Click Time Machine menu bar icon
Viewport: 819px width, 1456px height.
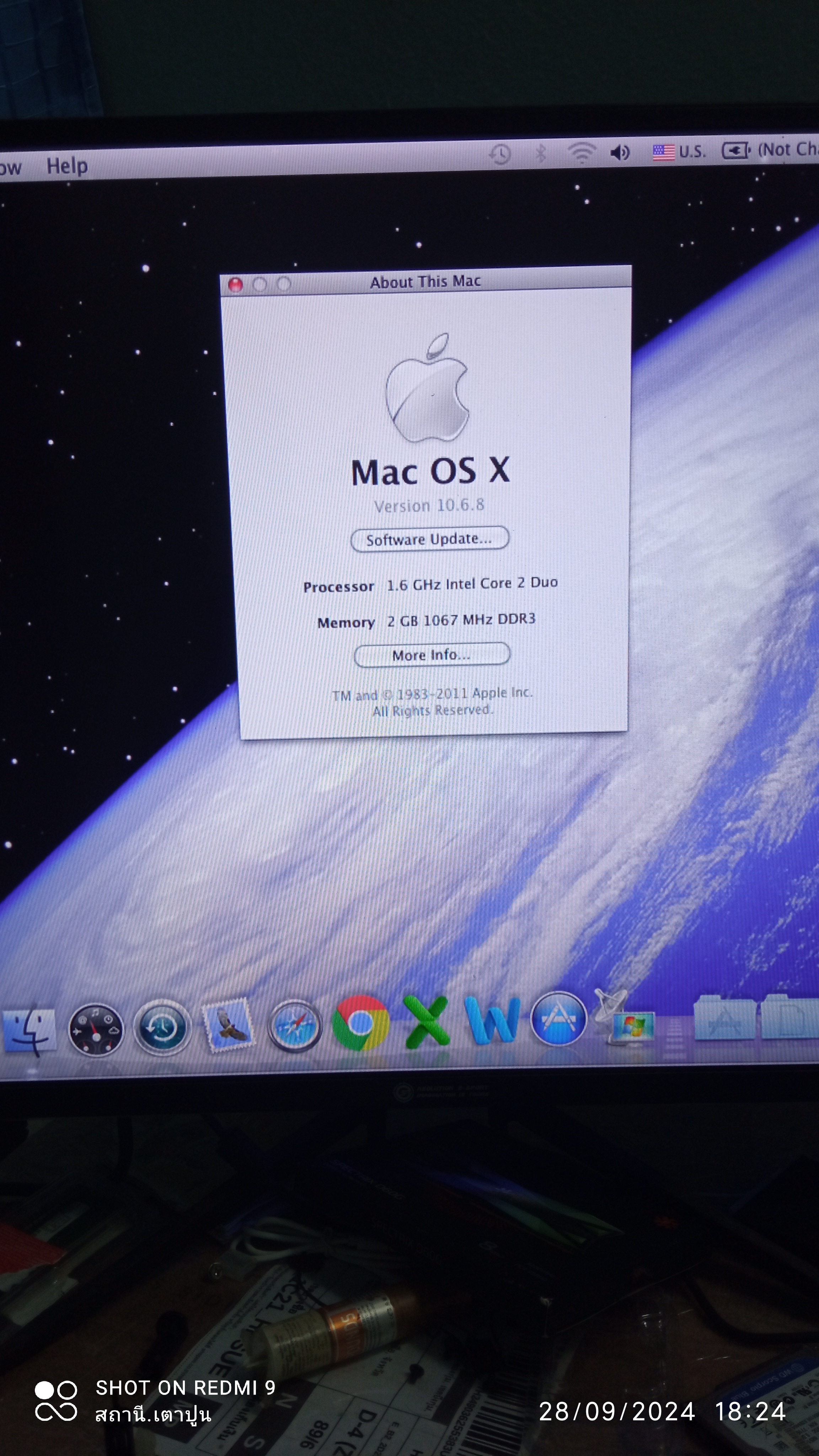(500, 154)
